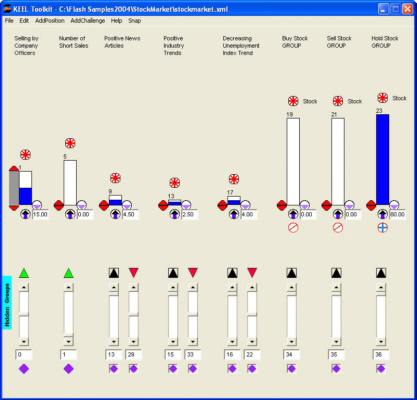Click the Stock starburst icon above bar 21
417x400 pixels.
coord(338,101)
